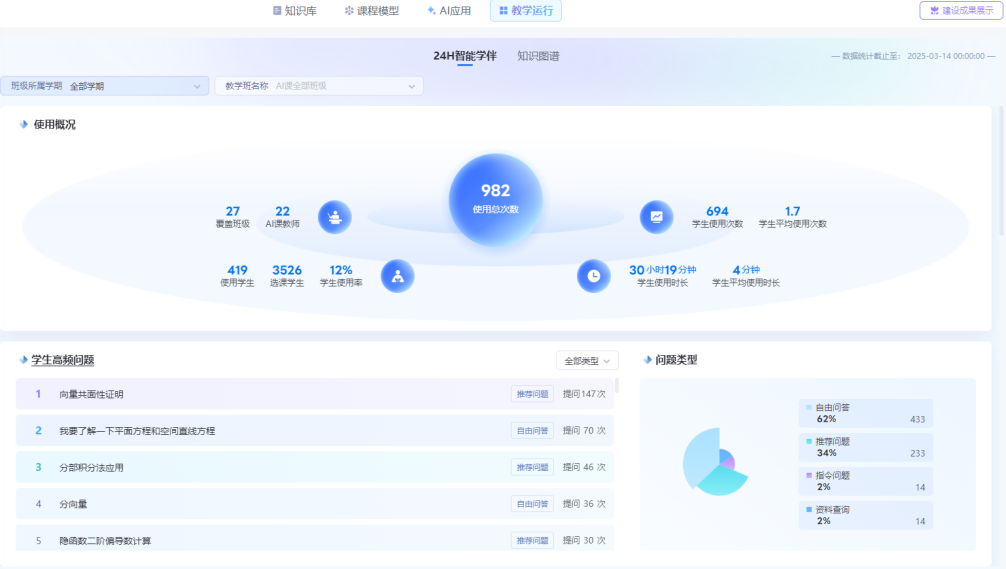
Task: Click 推荐问题 tag on 分部积分法应用 row
Action: (533, 467)
